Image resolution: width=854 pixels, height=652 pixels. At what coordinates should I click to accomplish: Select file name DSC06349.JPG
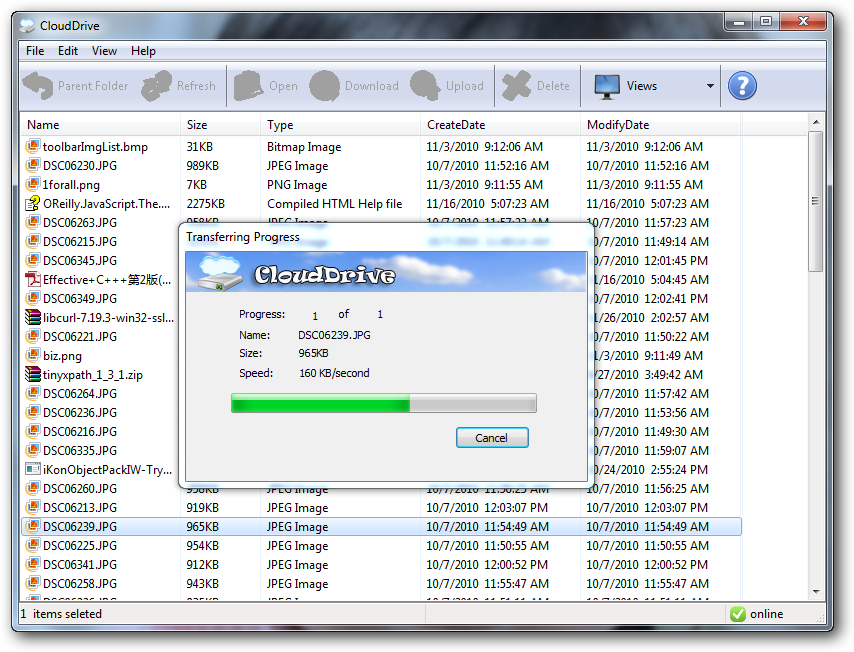pos(80,298)
